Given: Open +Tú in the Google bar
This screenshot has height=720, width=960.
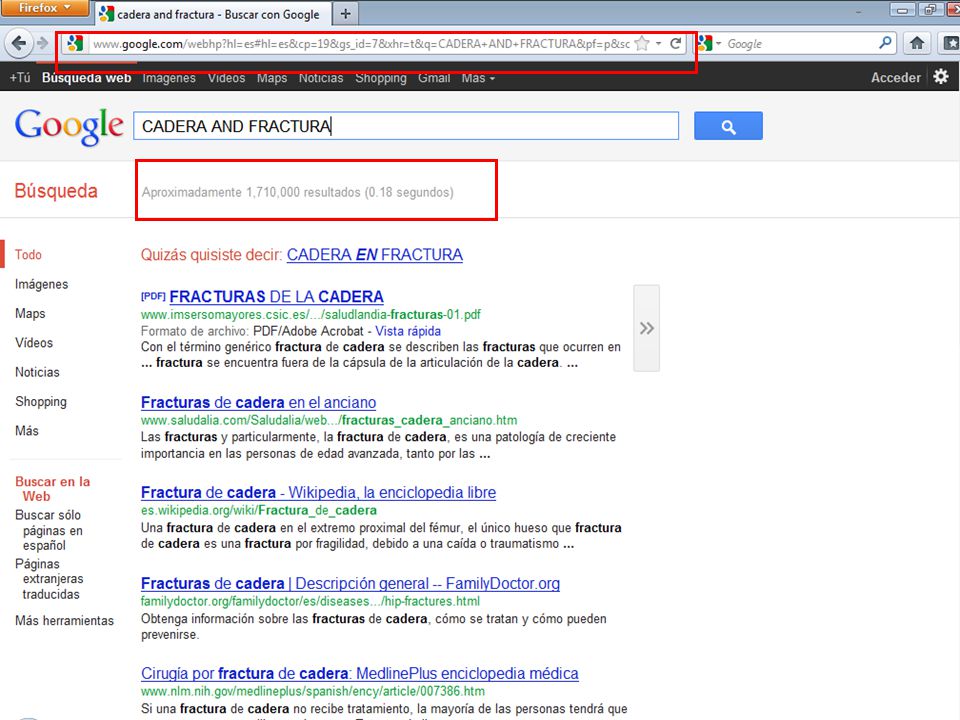Looking at the screenshot, I should (x=20, y=78).
